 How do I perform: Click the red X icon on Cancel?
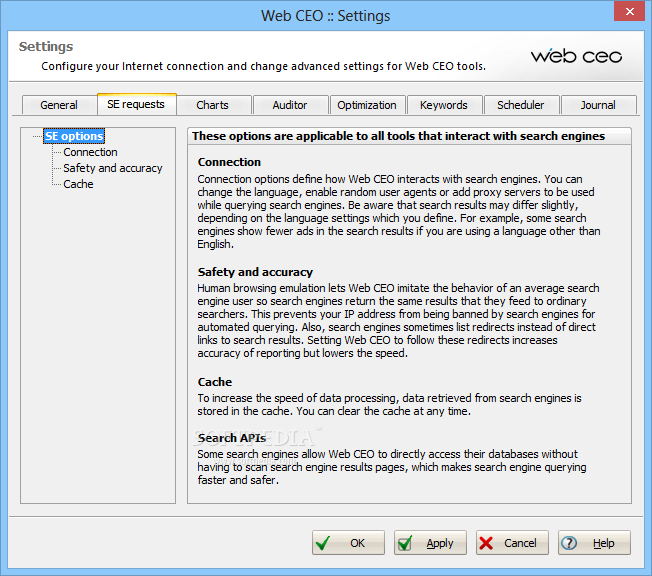point(486,543)
